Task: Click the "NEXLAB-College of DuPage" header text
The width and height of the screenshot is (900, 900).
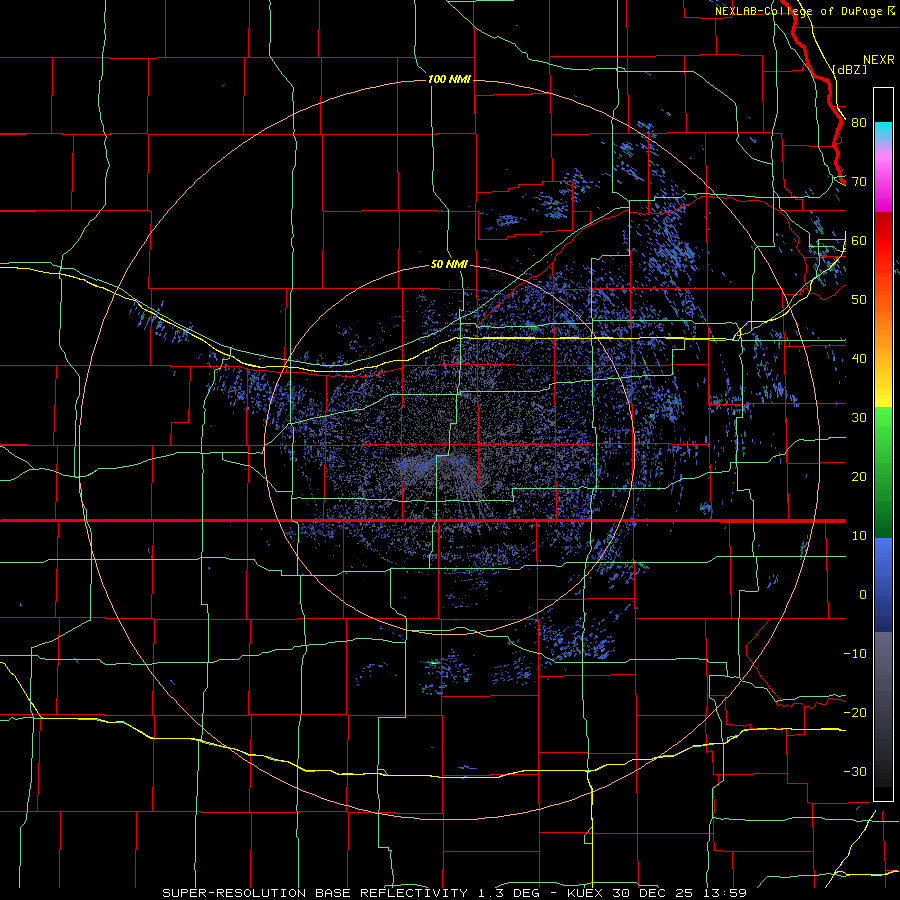Action: [x=798, y=11]
